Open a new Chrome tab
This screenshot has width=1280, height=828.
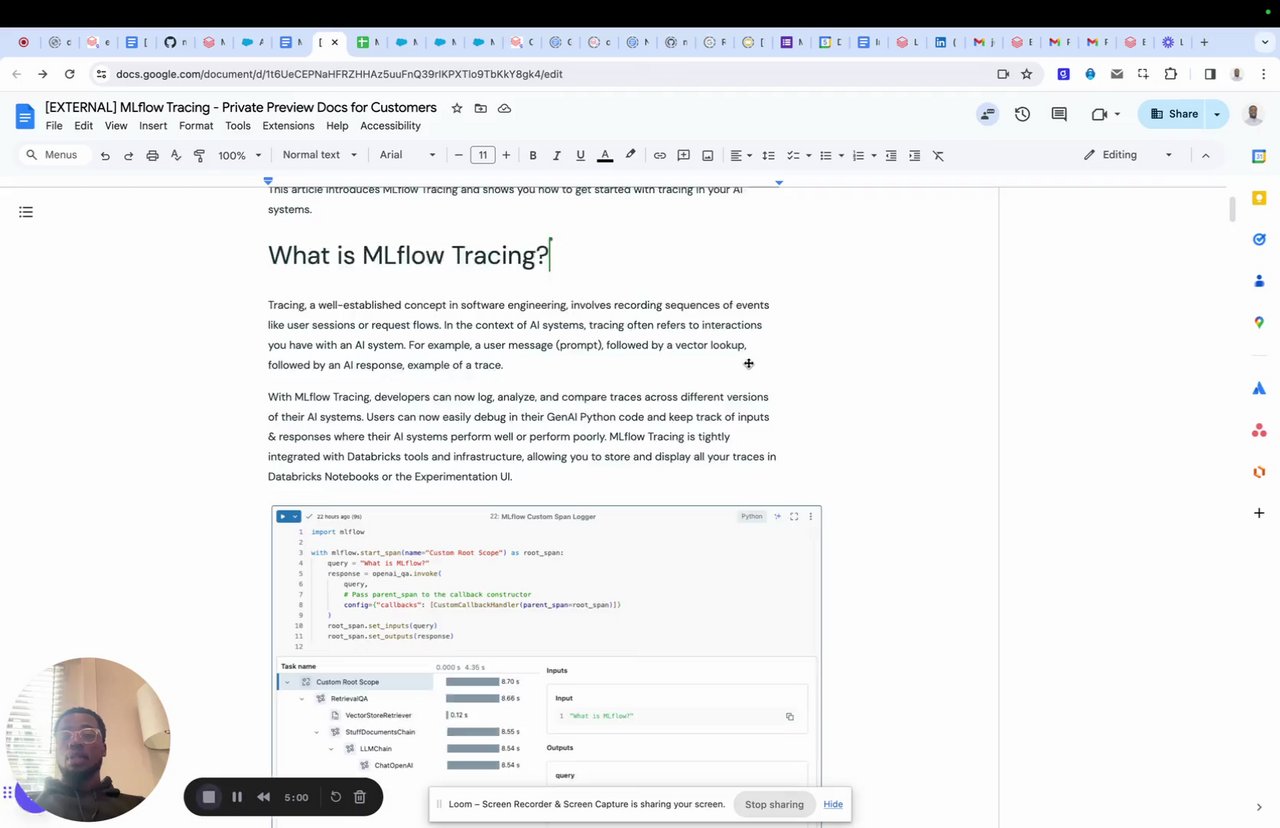pyautogui.click(x=1204, y=42)
